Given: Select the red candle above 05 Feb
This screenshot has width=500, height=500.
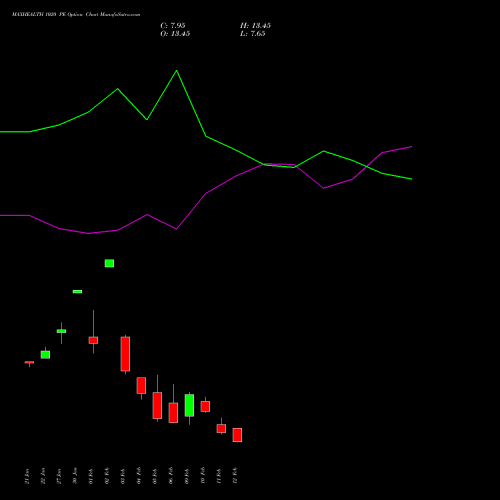Looking at the screenshot, I should (157, 405).
